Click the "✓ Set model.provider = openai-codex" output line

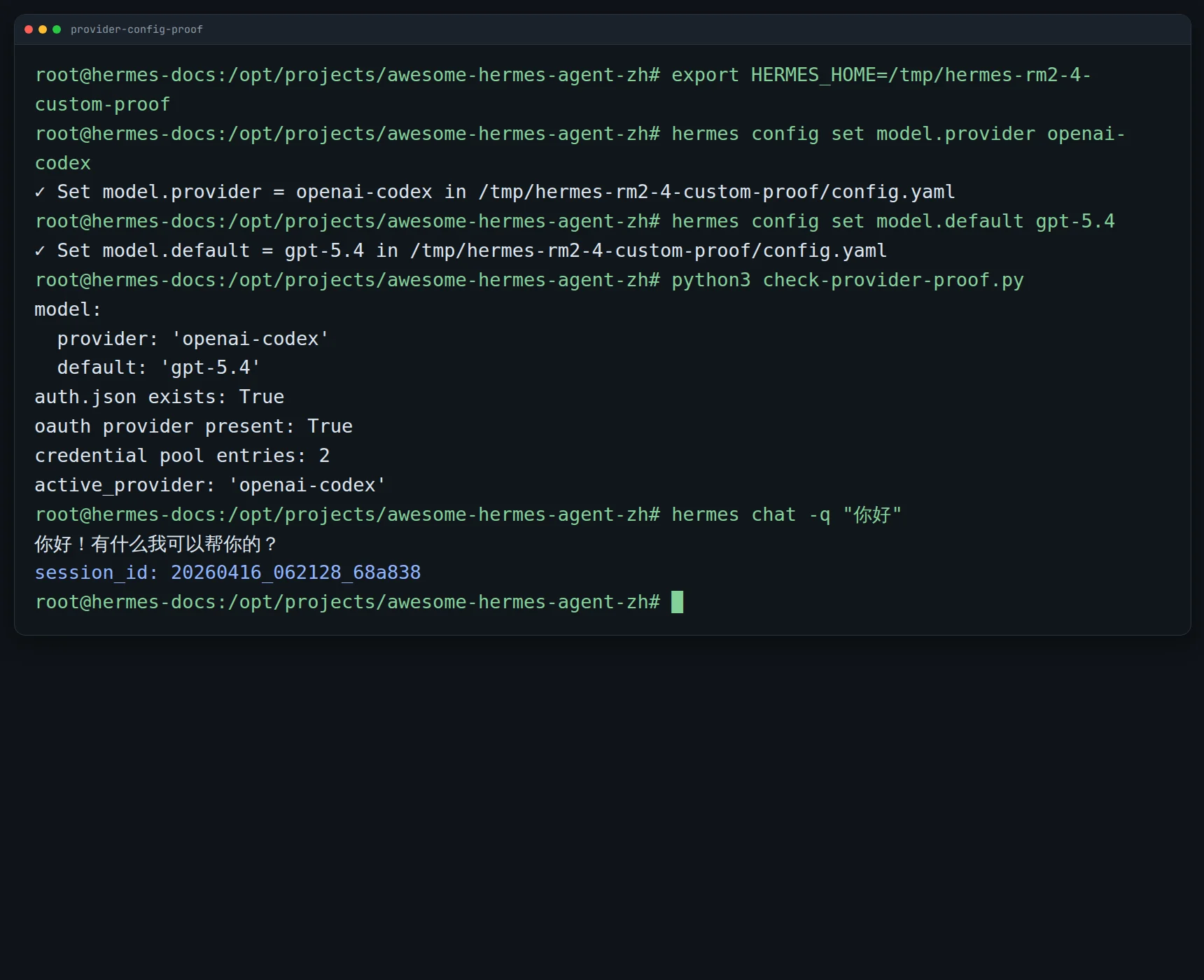[x=495, y=192]
